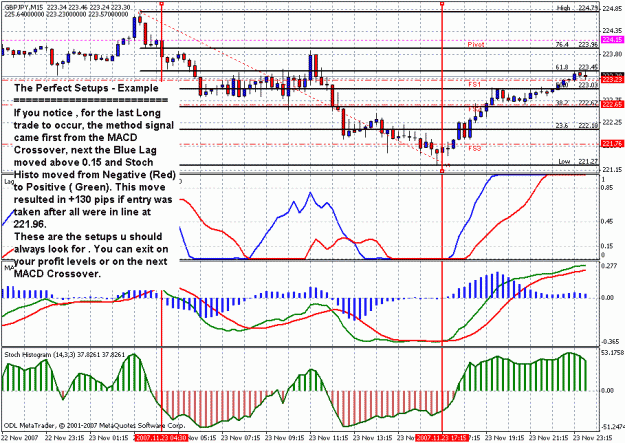This screenshot has height=443, width=625.
Task: Click the 224.35 price axis label
Action: (x=613, y=31)
